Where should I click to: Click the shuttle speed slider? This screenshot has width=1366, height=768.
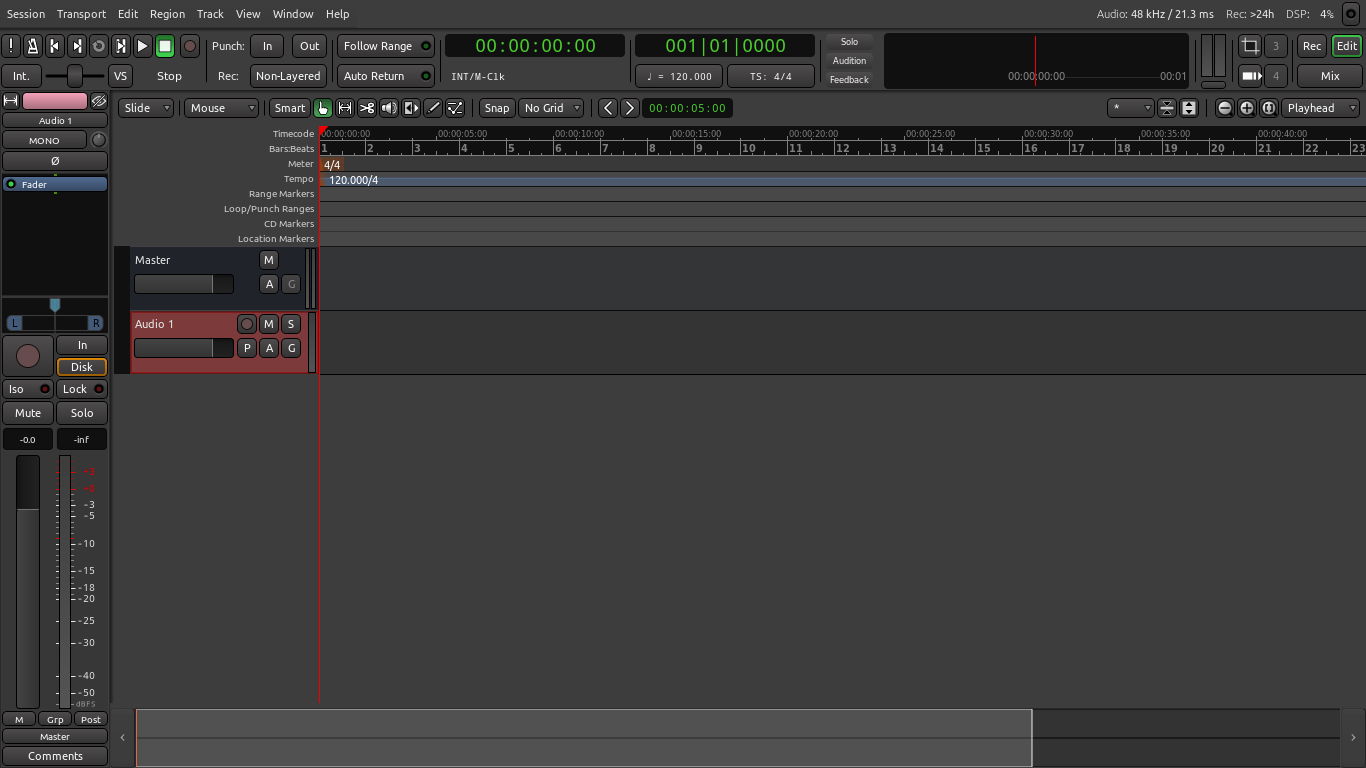tap(74, 76)
